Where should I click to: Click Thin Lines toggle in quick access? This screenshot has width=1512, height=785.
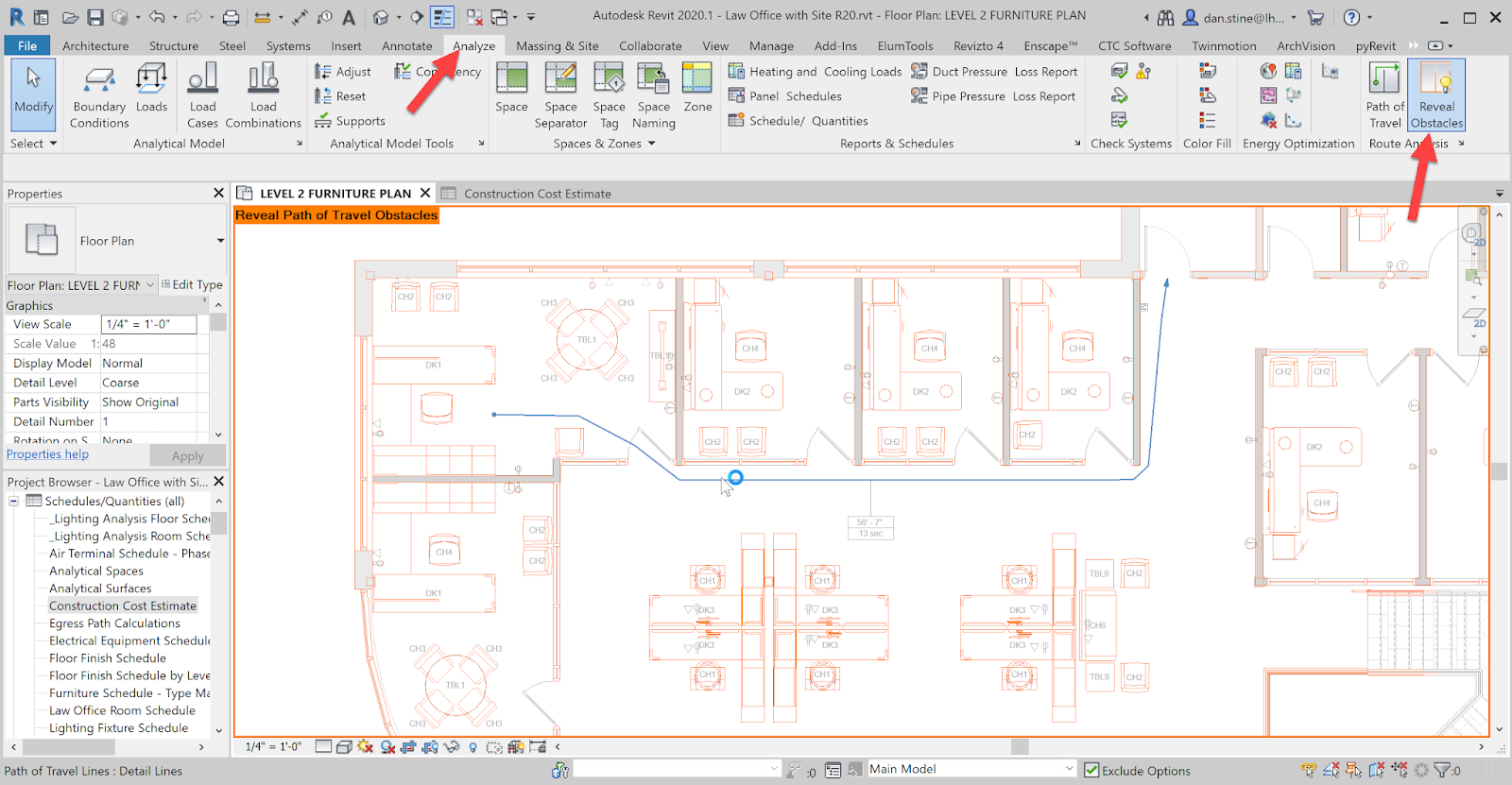pyautogui.click(x=441, y=17)
